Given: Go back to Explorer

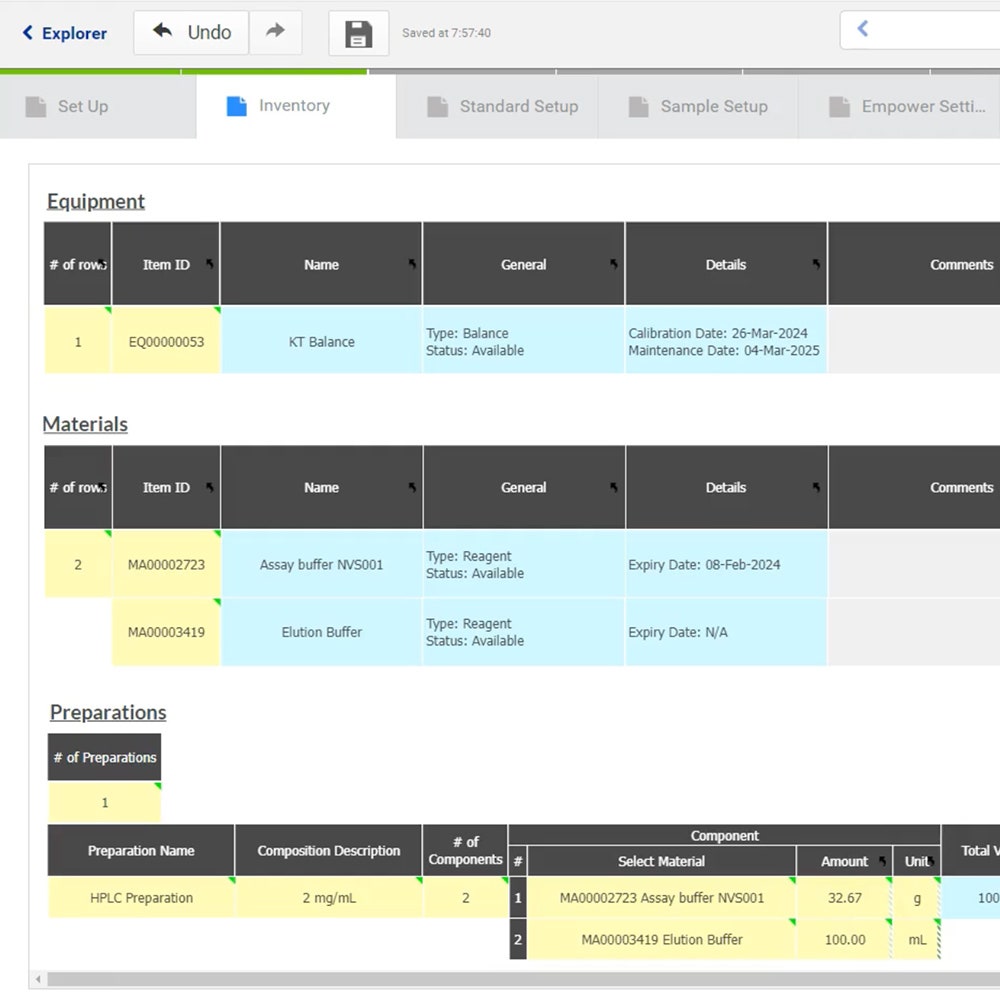Looking at the screenshot, I should tap(64, 33).
